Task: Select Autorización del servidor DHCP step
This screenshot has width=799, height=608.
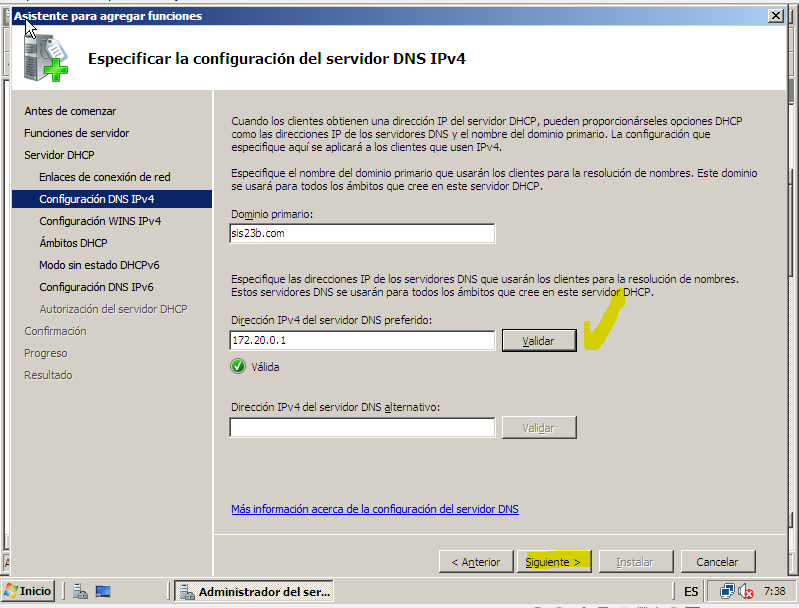Action: pos(113,309)
